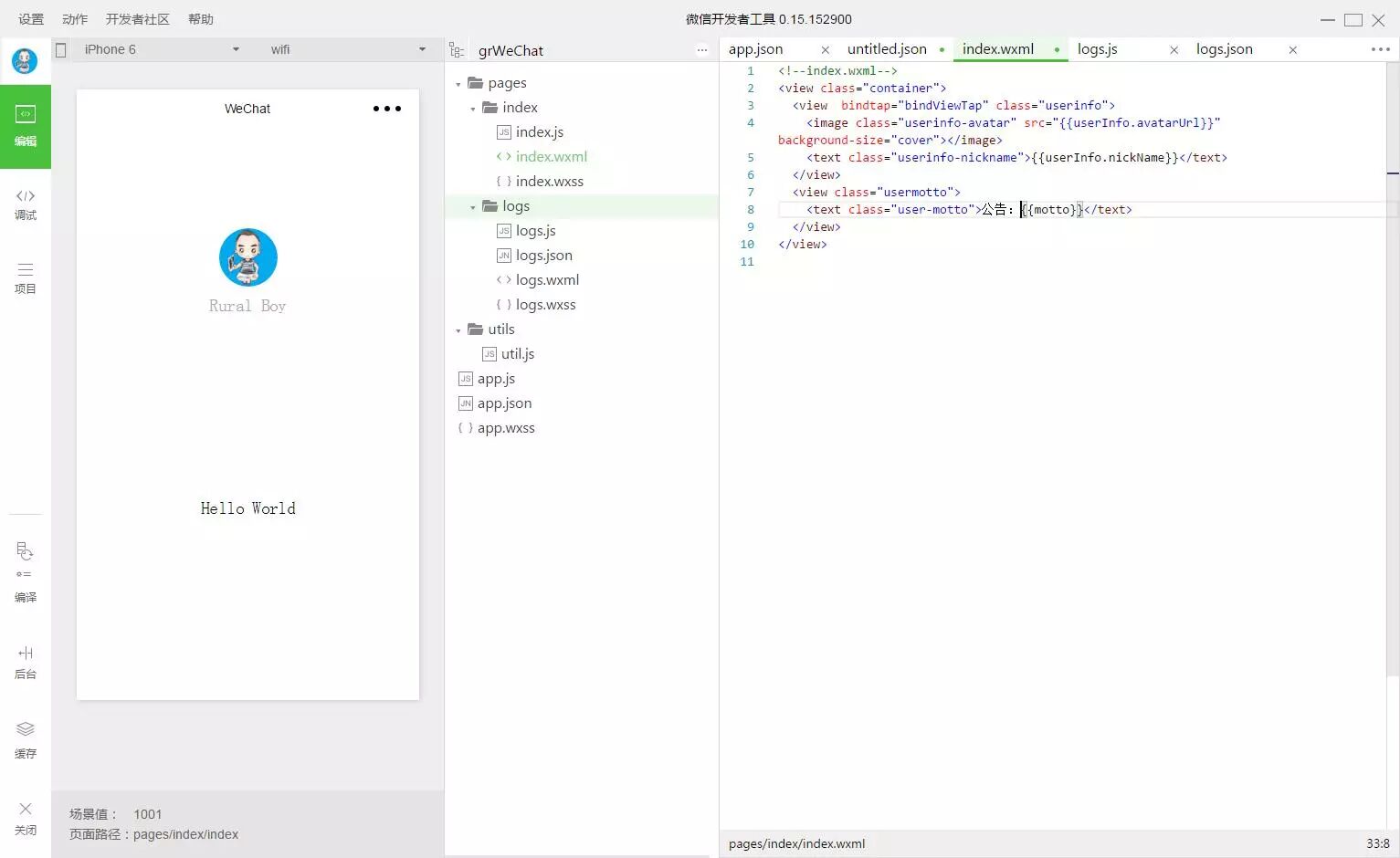The width and height of the screenshot is (1400, 858).
Task: Open the 开发者社区 menu
Action: tap(138, 19)
